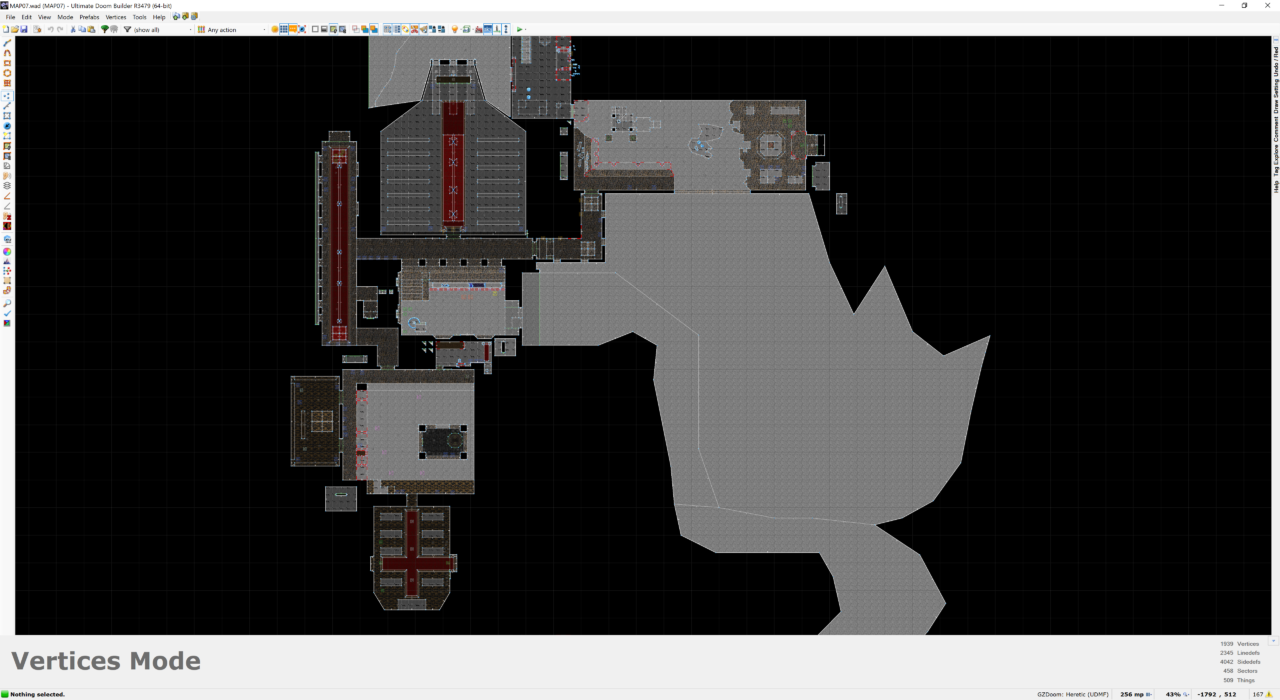Select Vertices Mode in the left toolbar
Viewport: 1280px width, 700px height.
7,95
